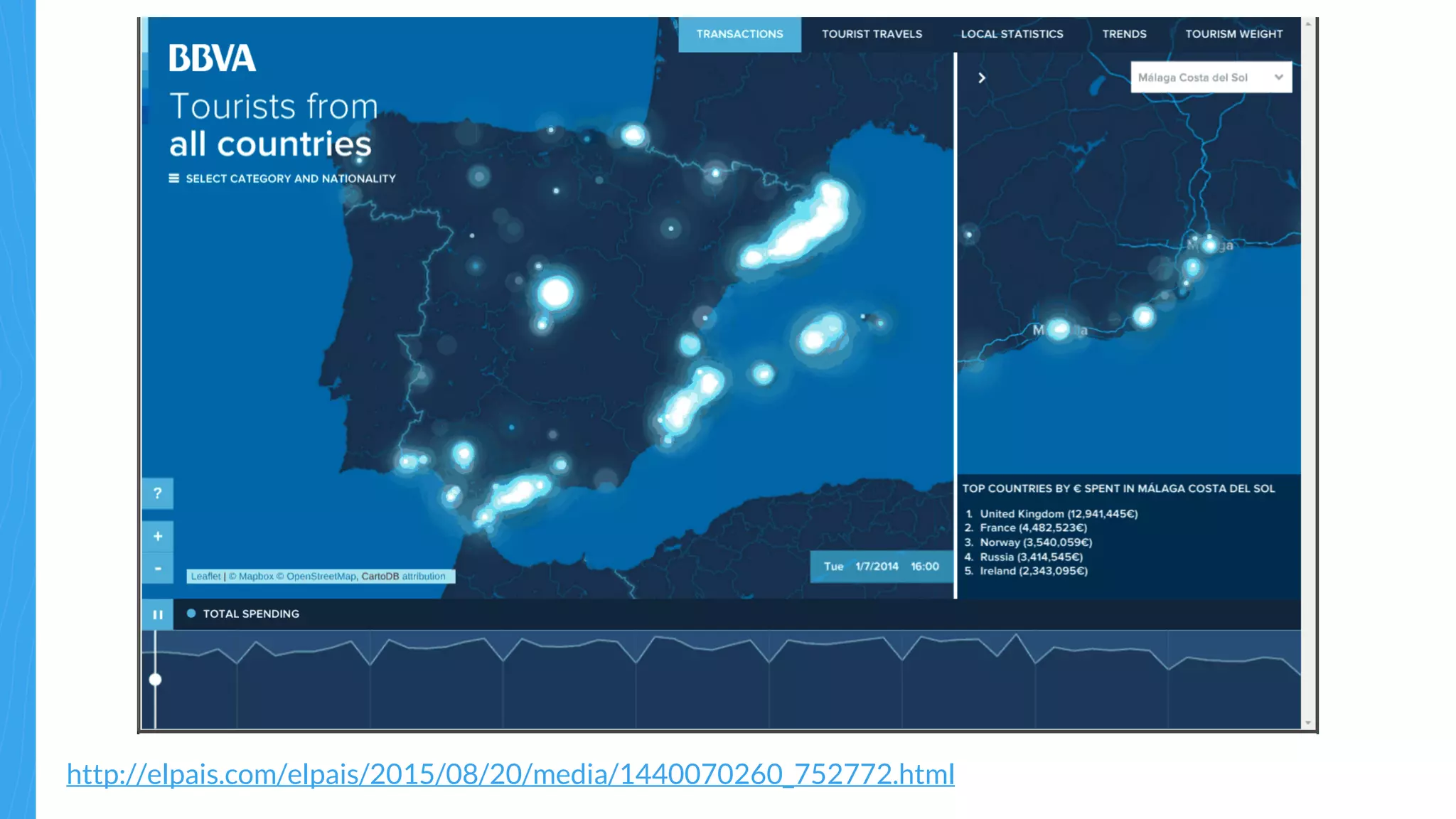Click the Tue 1/7/2014 16:00 date label

(x=882, y=567)
